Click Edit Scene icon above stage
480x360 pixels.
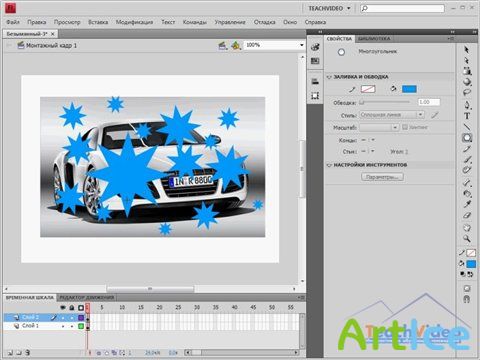pos(223,45)
